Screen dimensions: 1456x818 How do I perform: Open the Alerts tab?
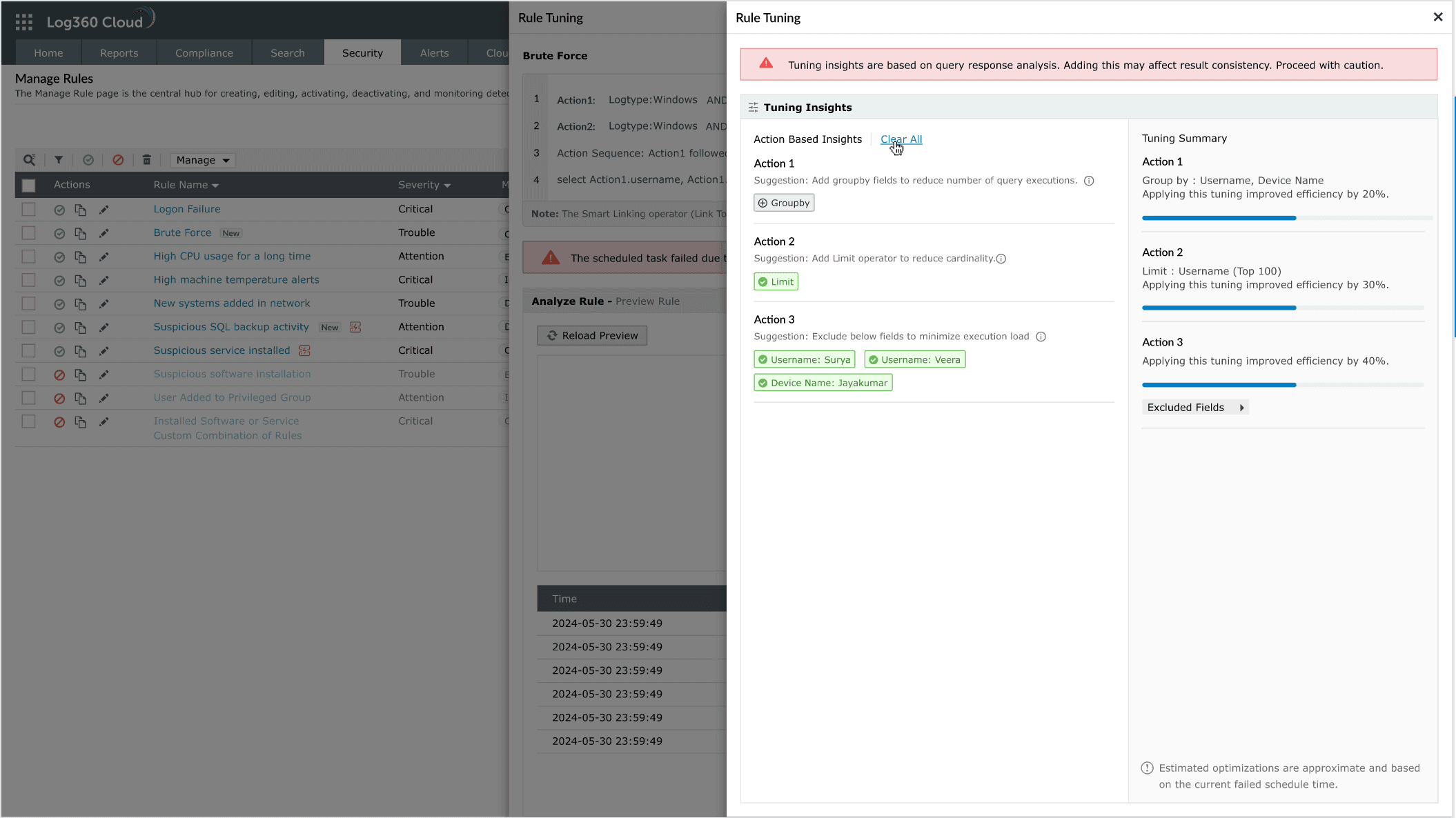coord(434,52)
